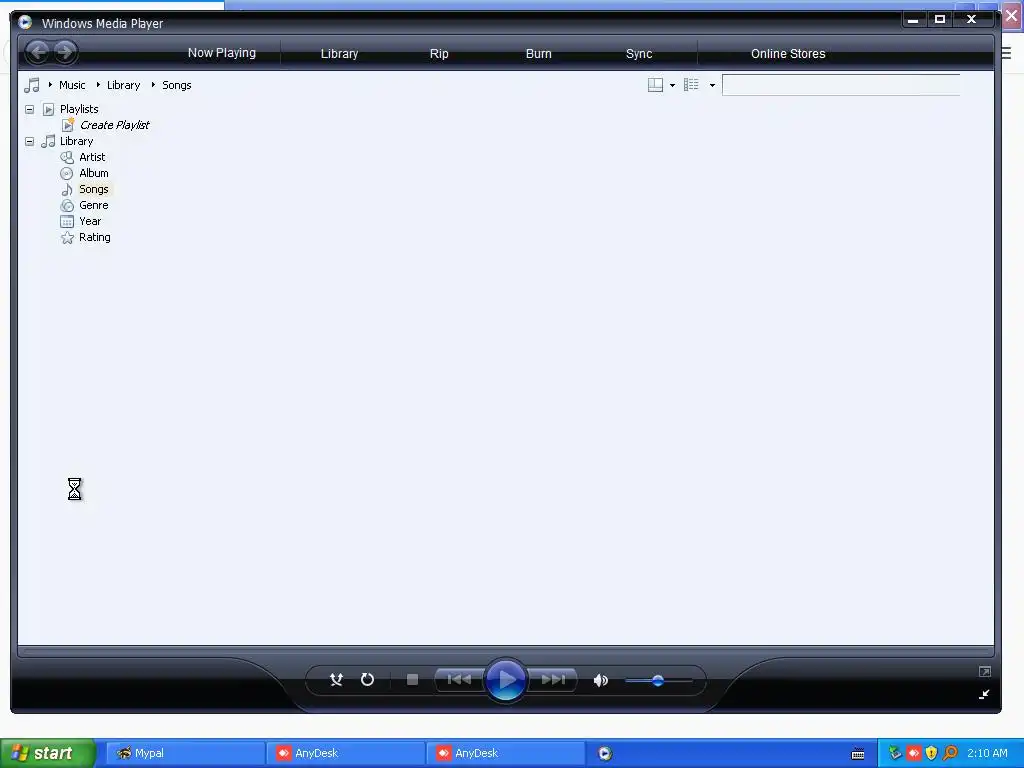
Task: Select Library node in the tree
Action: (x=76, y=141)
